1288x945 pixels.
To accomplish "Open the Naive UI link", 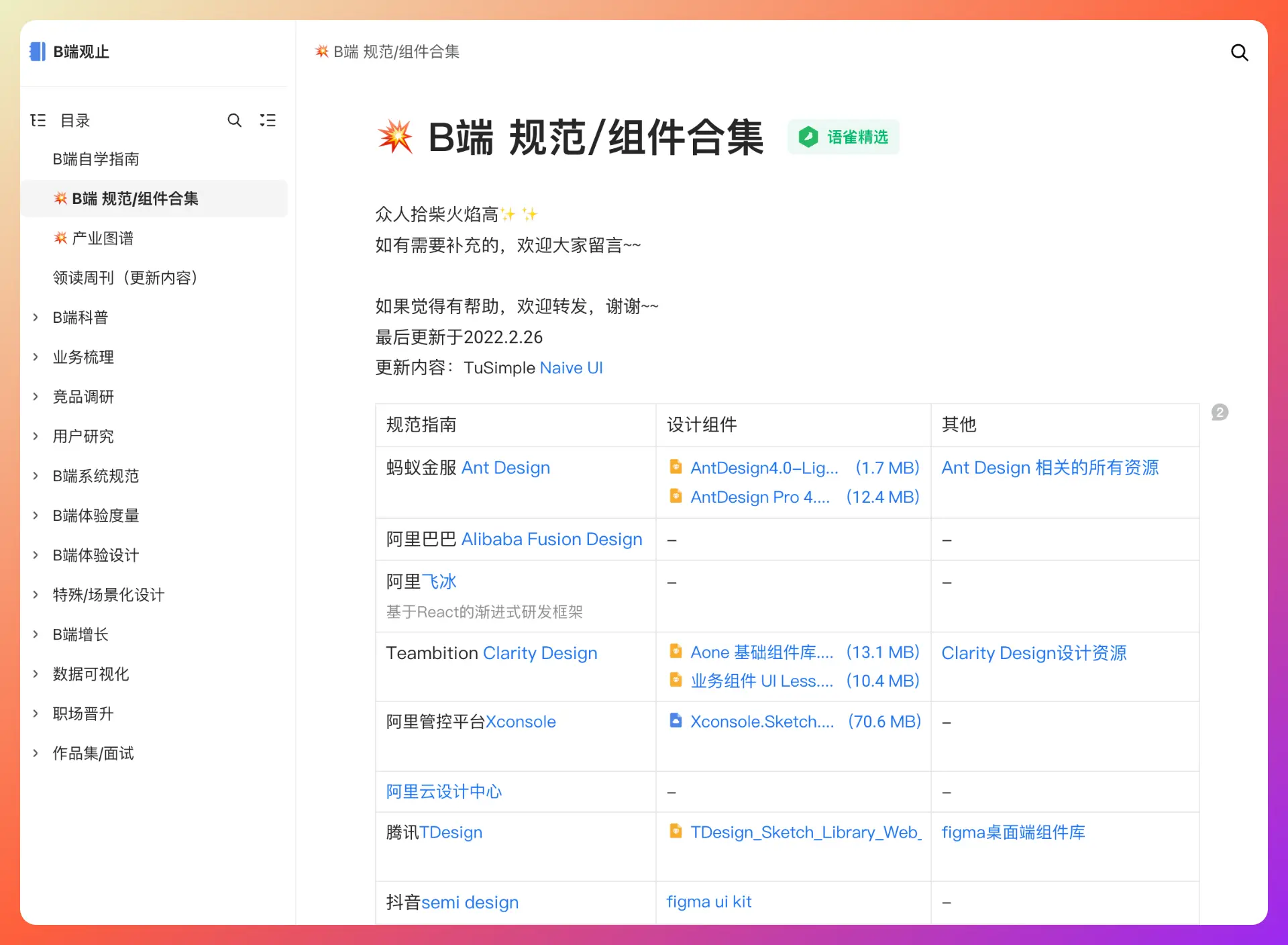I will (x=571, y=368).
